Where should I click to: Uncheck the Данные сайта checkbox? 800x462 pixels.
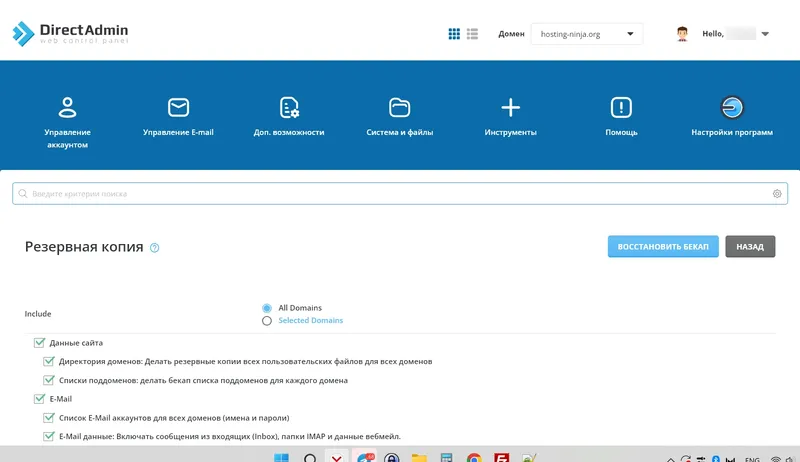click(x=39, y=343)
